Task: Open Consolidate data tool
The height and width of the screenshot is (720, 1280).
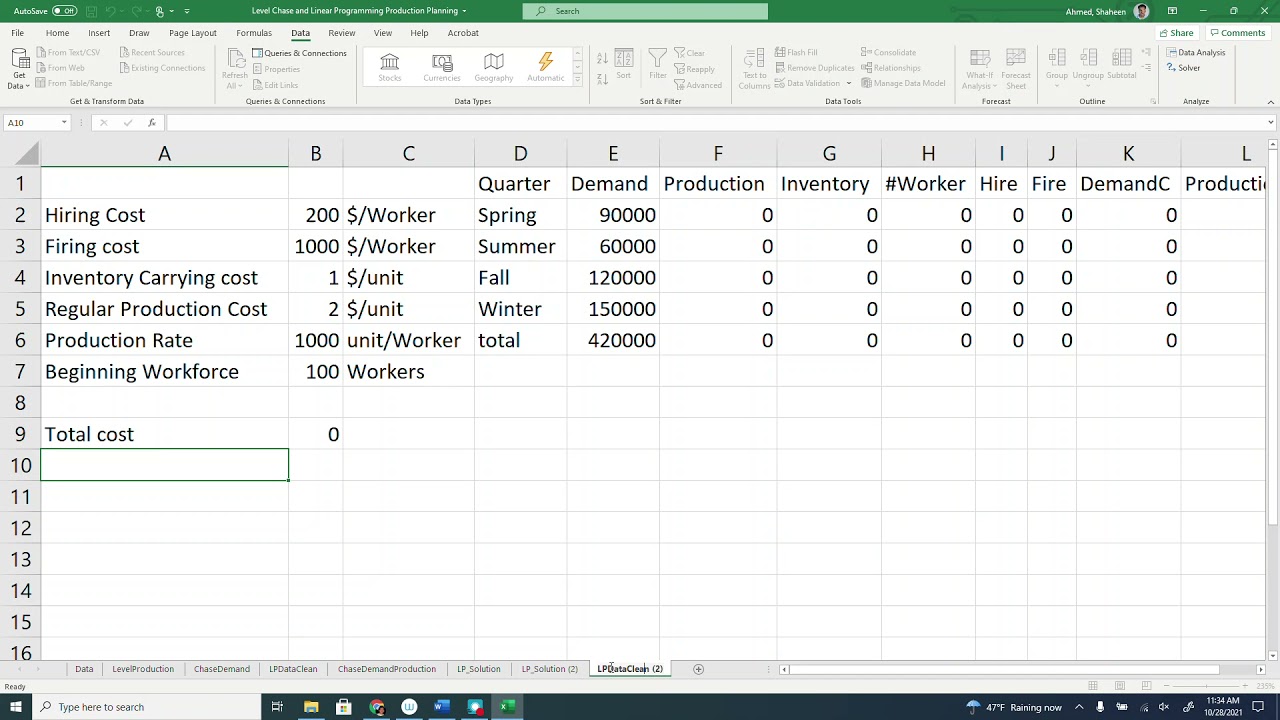Action: 889,52
